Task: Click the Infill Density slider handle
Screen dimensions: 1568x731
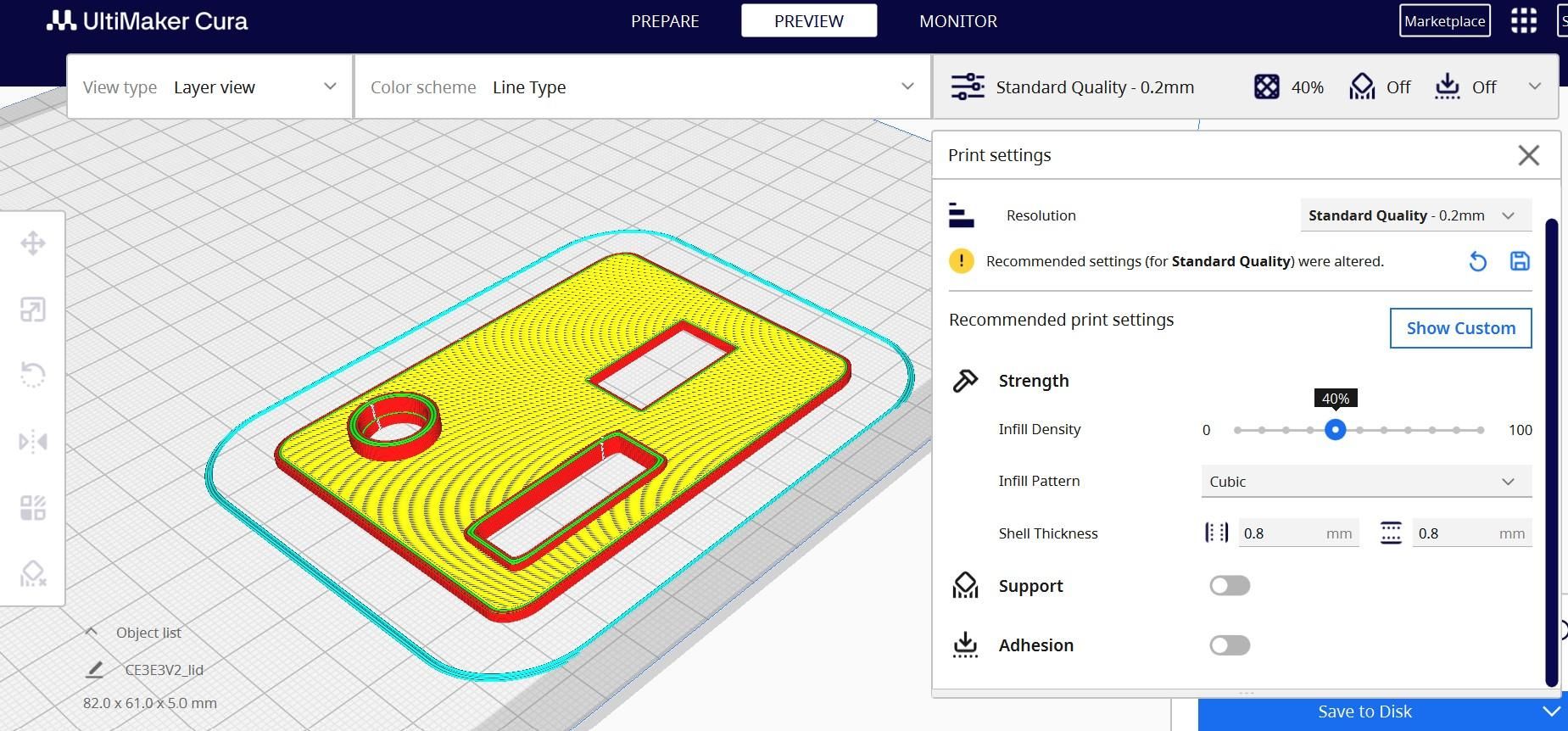Action: click(1335, 430)
